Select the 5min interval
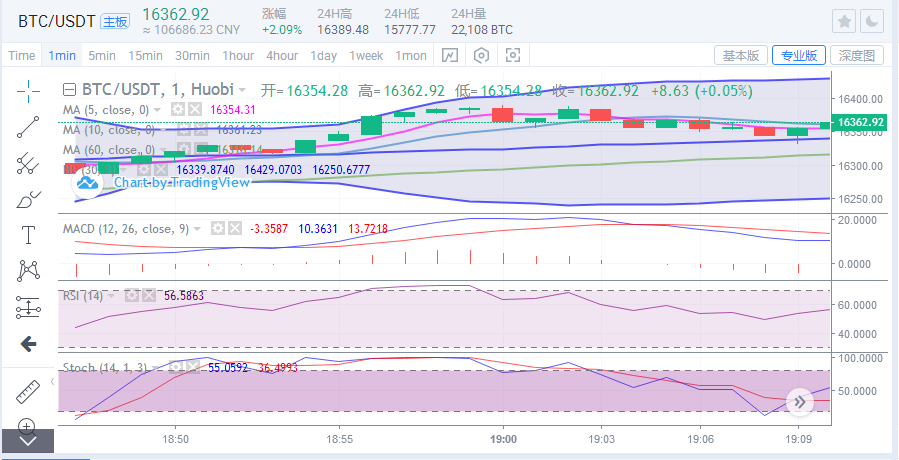Image resolution: width=899 pixels, height=460 pixels. pos(102,56)
